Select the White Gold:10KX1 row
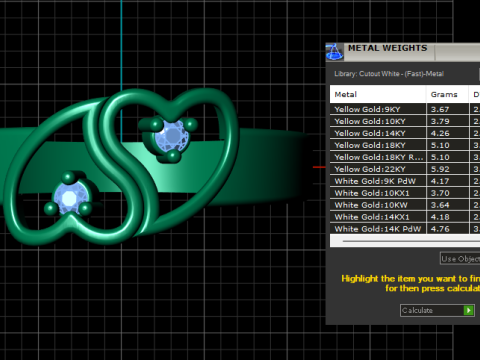 405,193
